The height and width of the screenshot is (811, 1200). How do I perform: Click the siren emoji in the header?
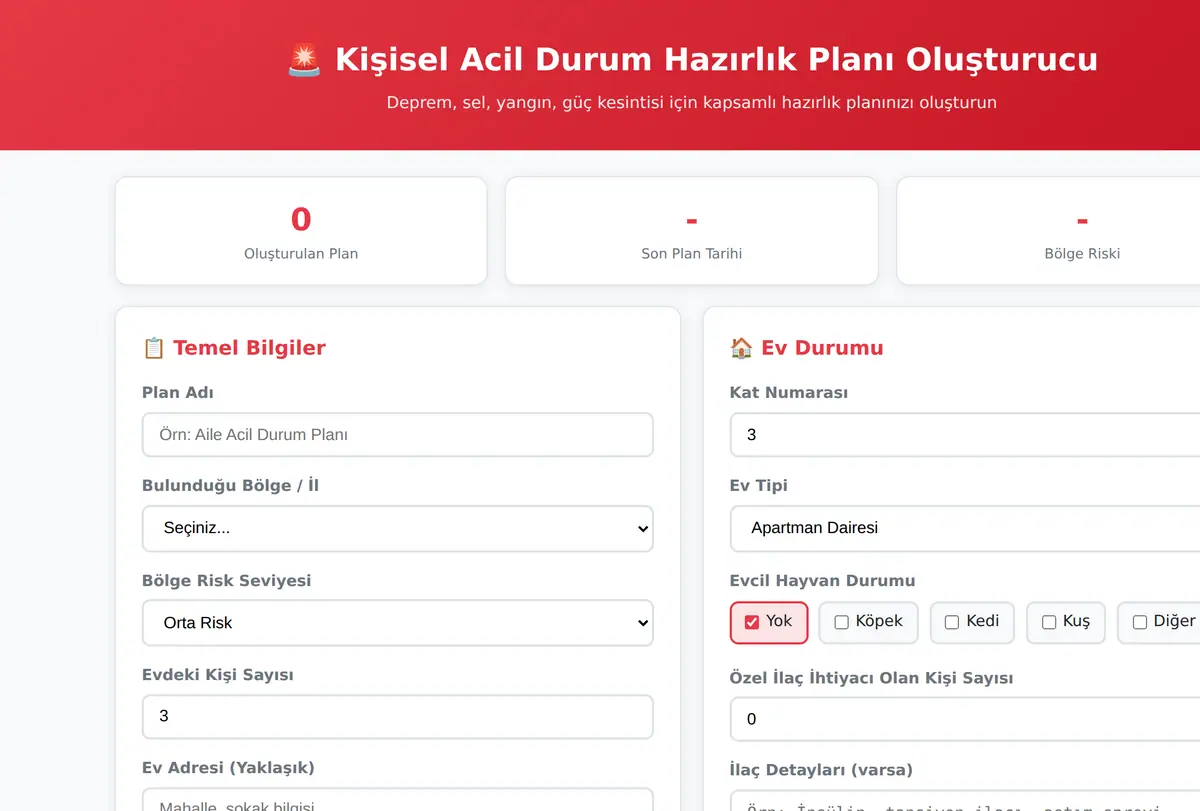click(304, 59)
